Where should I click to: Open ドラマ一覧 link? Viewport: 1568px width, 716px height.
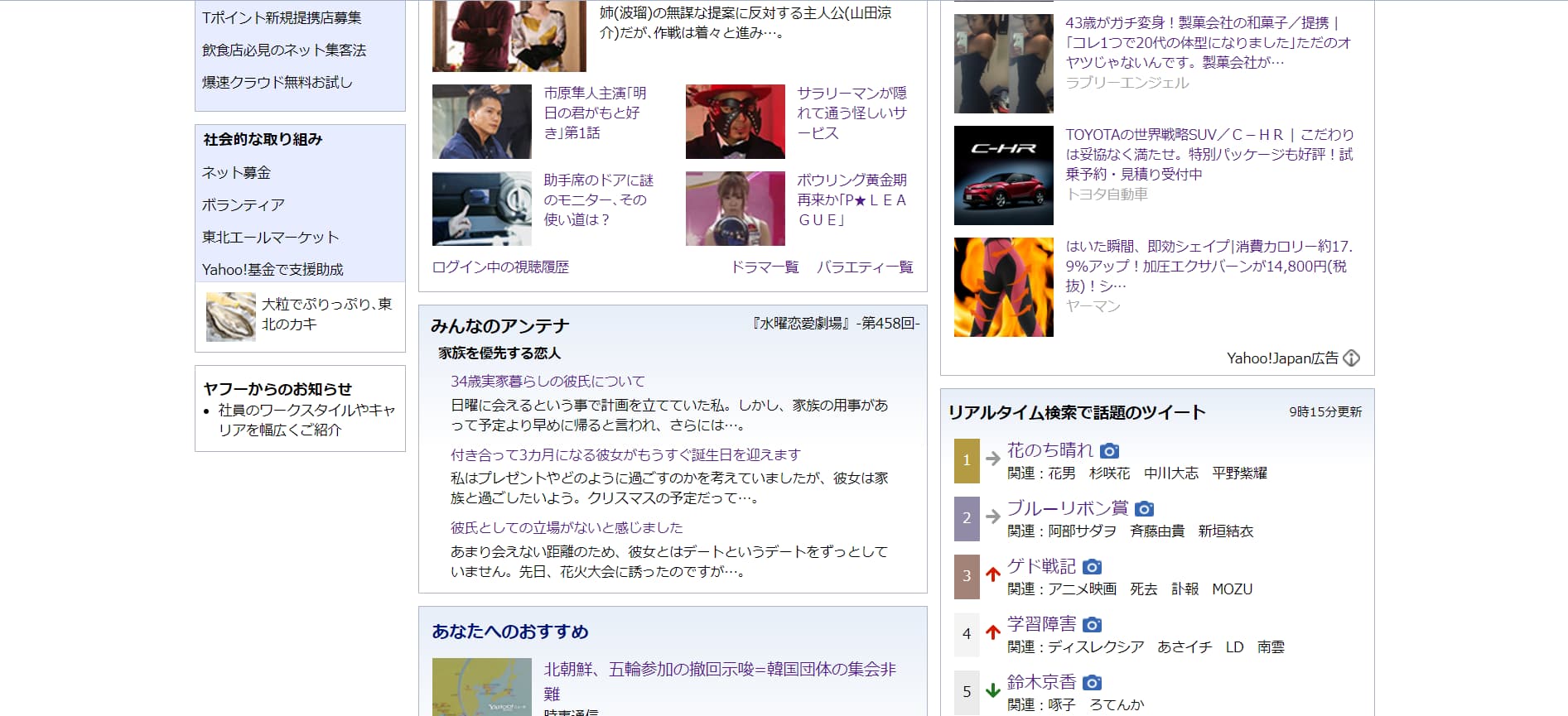pos(765,267)
